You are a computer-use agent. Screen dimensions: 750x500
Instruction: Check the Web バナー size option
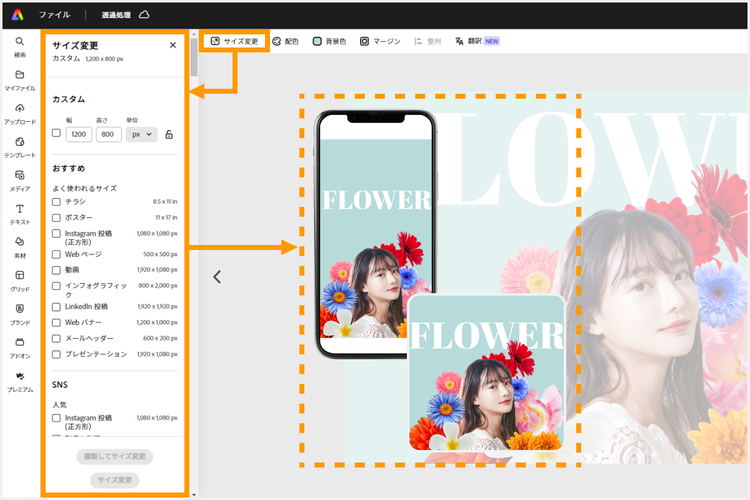pos(56,323)
